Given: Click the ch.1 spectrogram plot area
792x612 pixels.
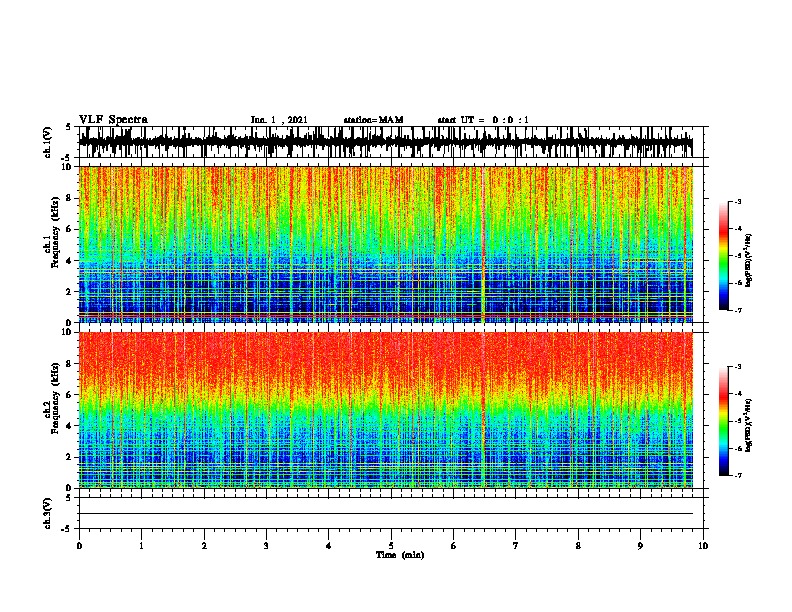Looking at the screenshot, I should 386,244.
